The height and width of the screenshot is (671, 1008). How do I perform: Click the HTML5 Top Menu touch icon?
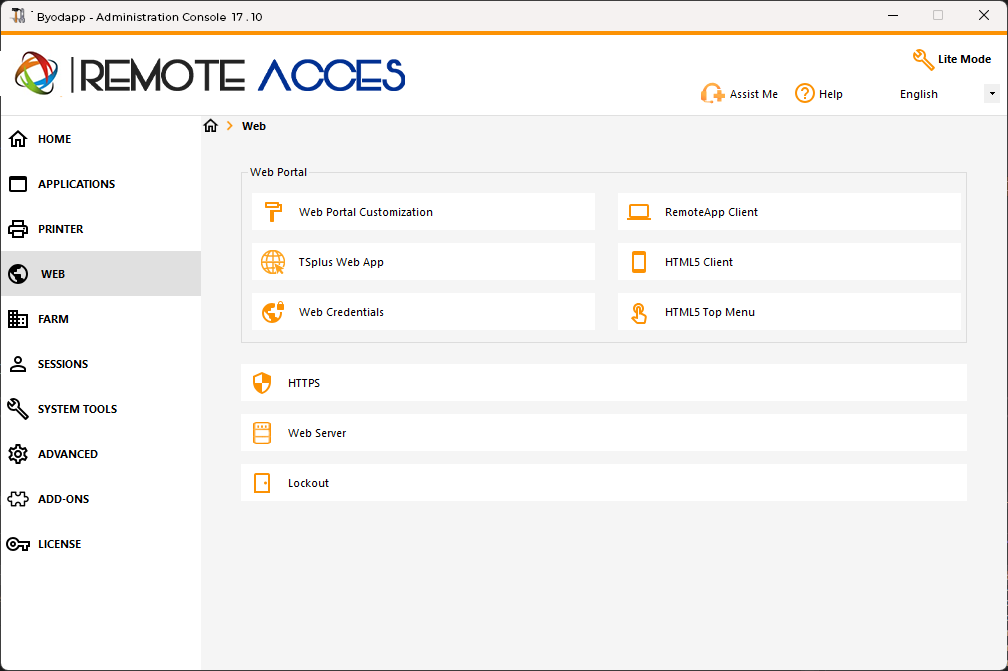639,313
